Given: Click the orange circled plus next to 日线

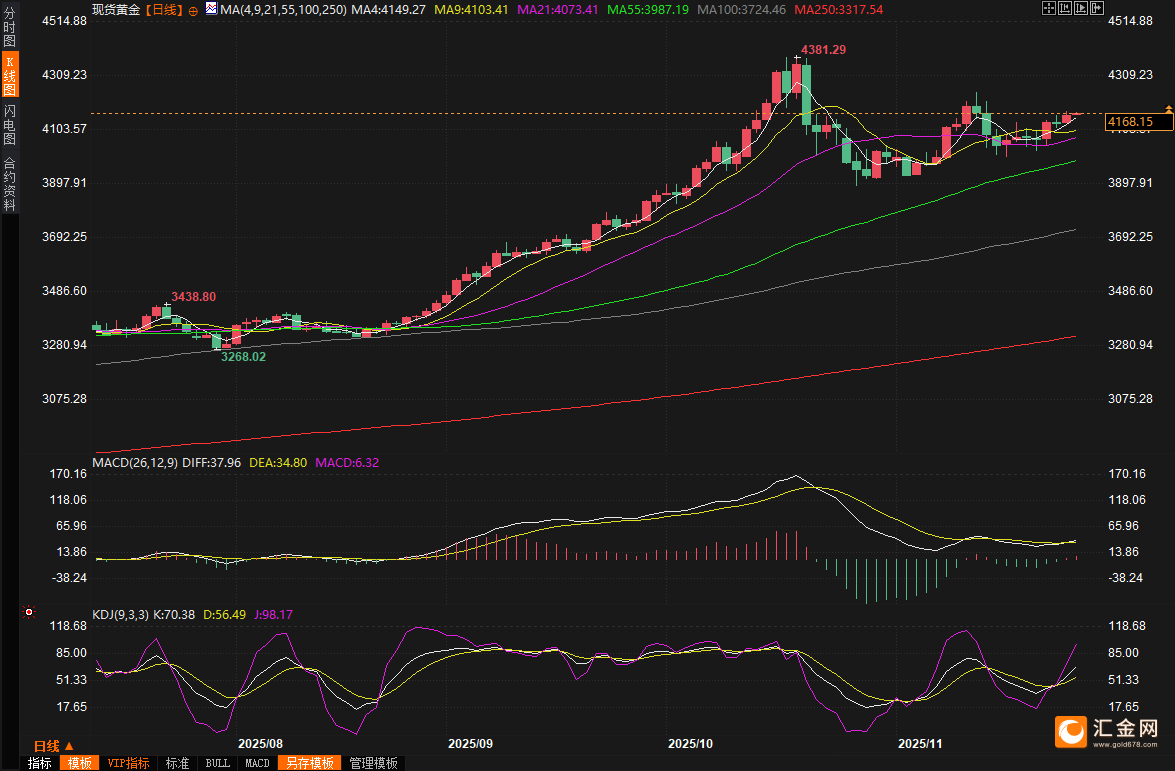Looking at the screenshot, I should pyautogui.click(x=193, y=9).
